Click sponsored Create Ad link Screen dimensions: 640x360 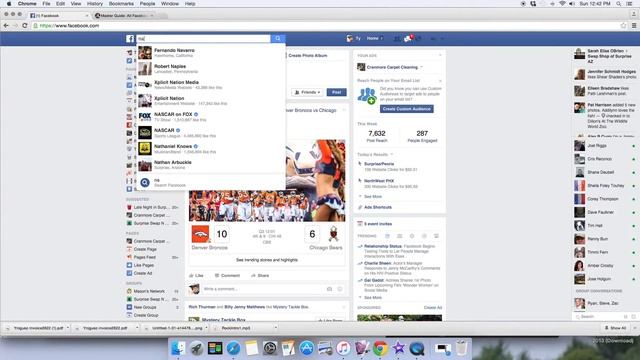tap(433, 307)
